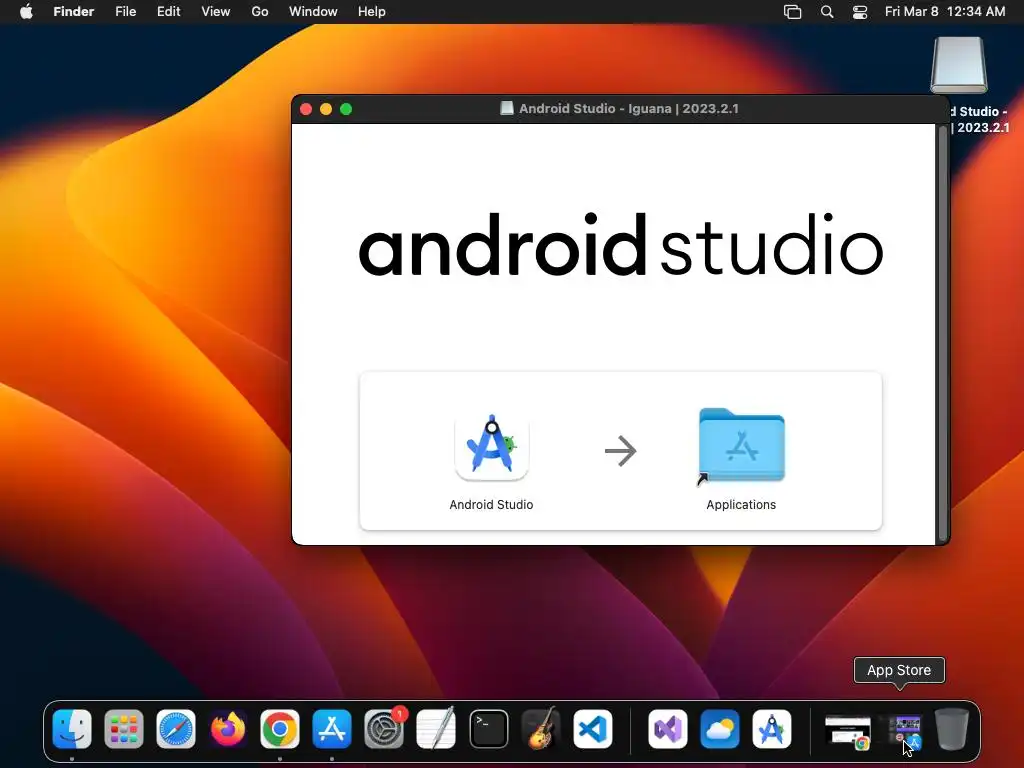Screen dimensions: 1024x768
Task: Zoom the installer window with green button
Action: tap(346, 109)
